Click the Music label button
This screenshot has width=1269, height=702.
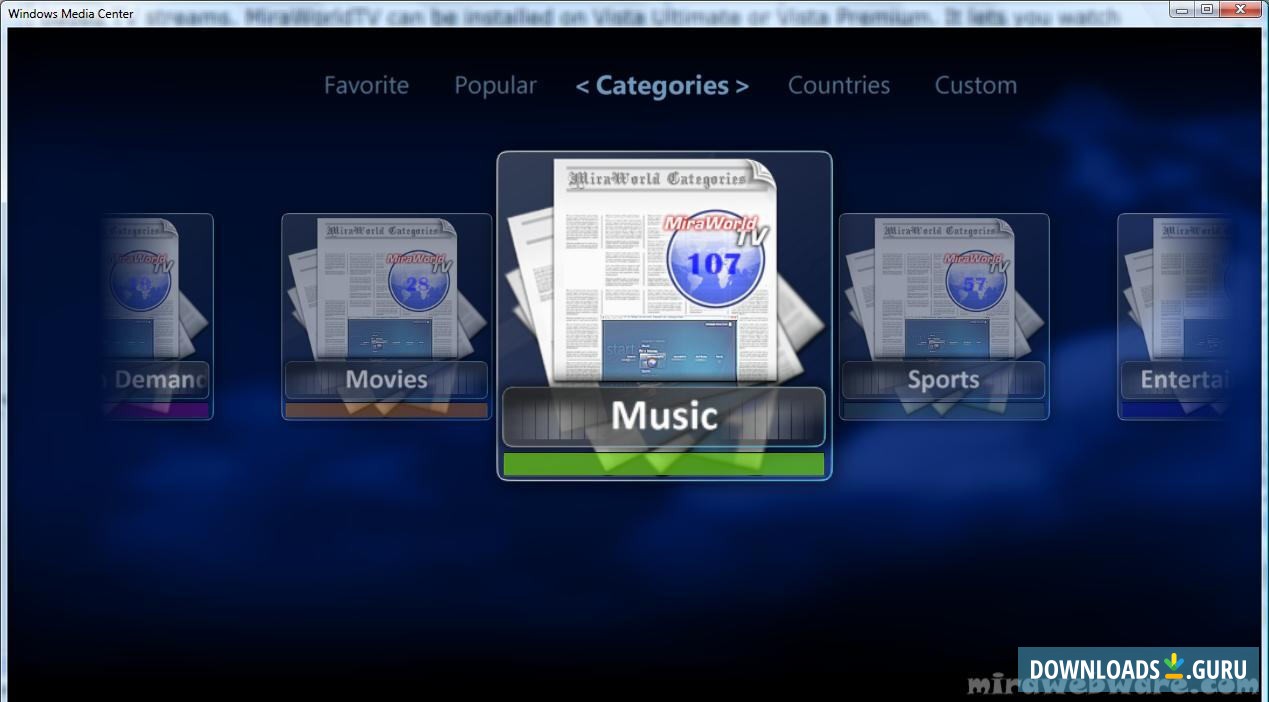click(664, 416)
